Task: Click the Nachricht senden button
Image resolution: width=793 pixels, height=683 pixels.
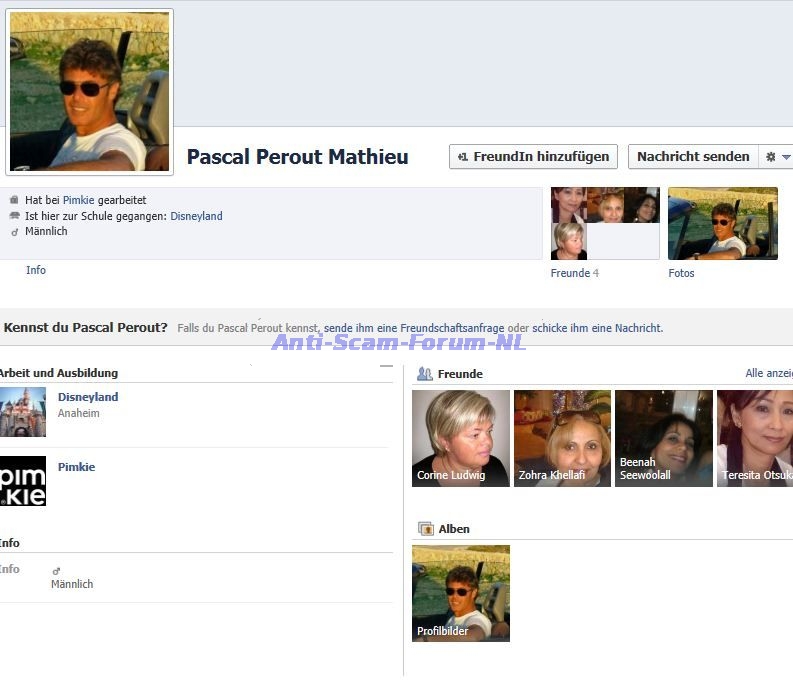Action: 693,157
